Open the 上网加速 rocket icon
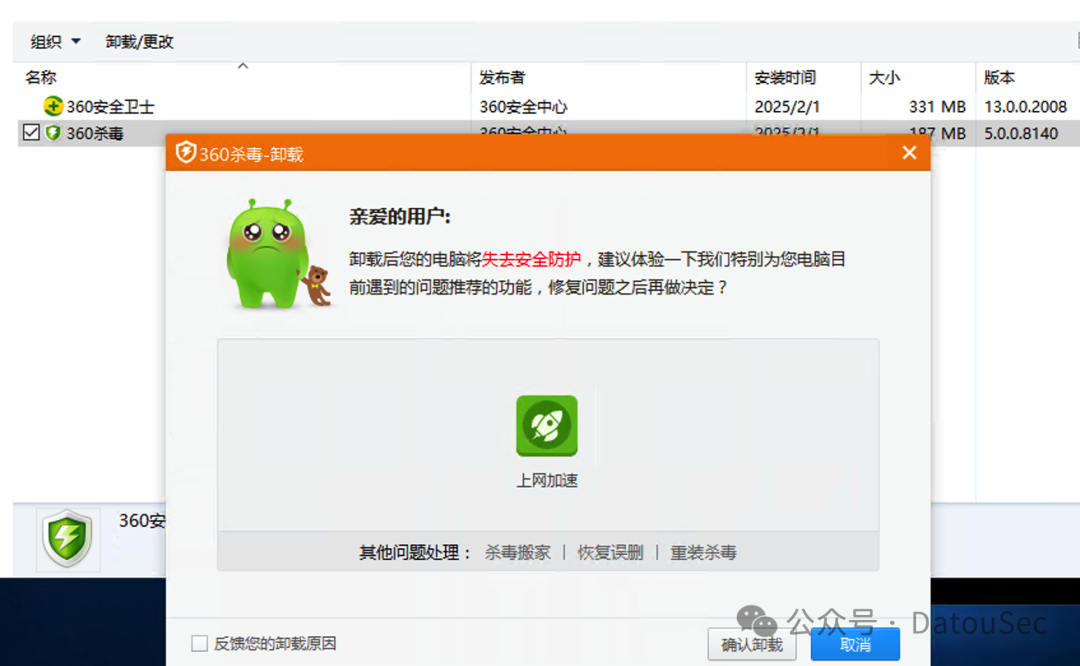Image resolution: width=1080 pixels, height=666 pixels. [547, 426]
